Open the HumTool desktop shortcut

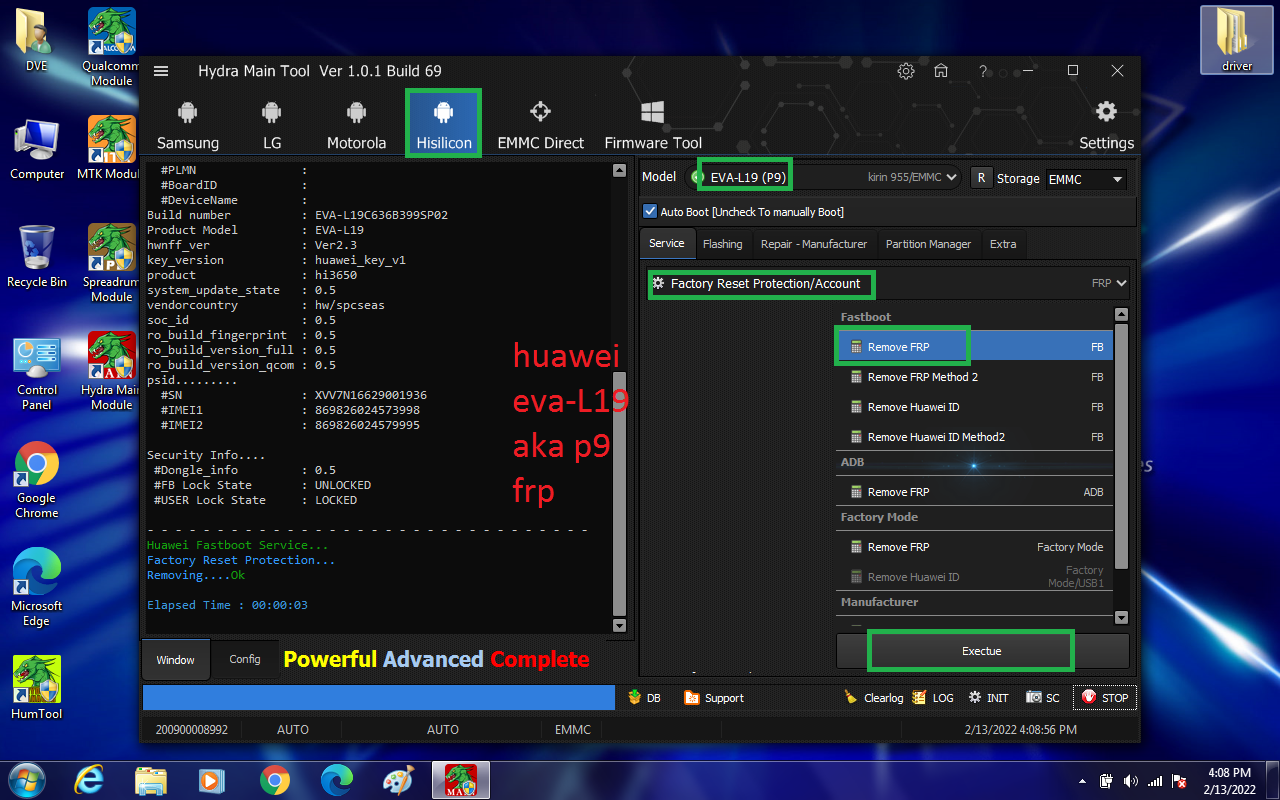tap(37, 687)
